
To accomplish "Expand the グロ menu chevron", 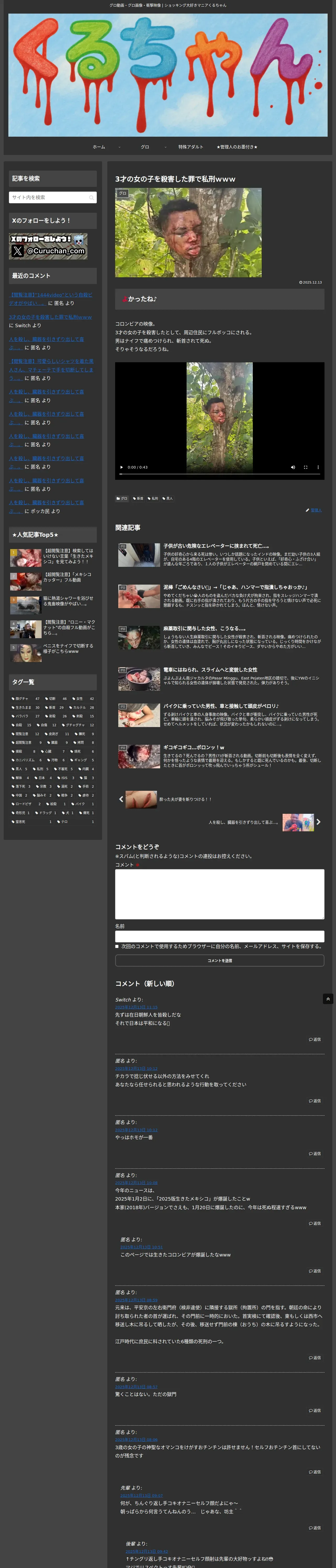I will [x=165, y=147].
